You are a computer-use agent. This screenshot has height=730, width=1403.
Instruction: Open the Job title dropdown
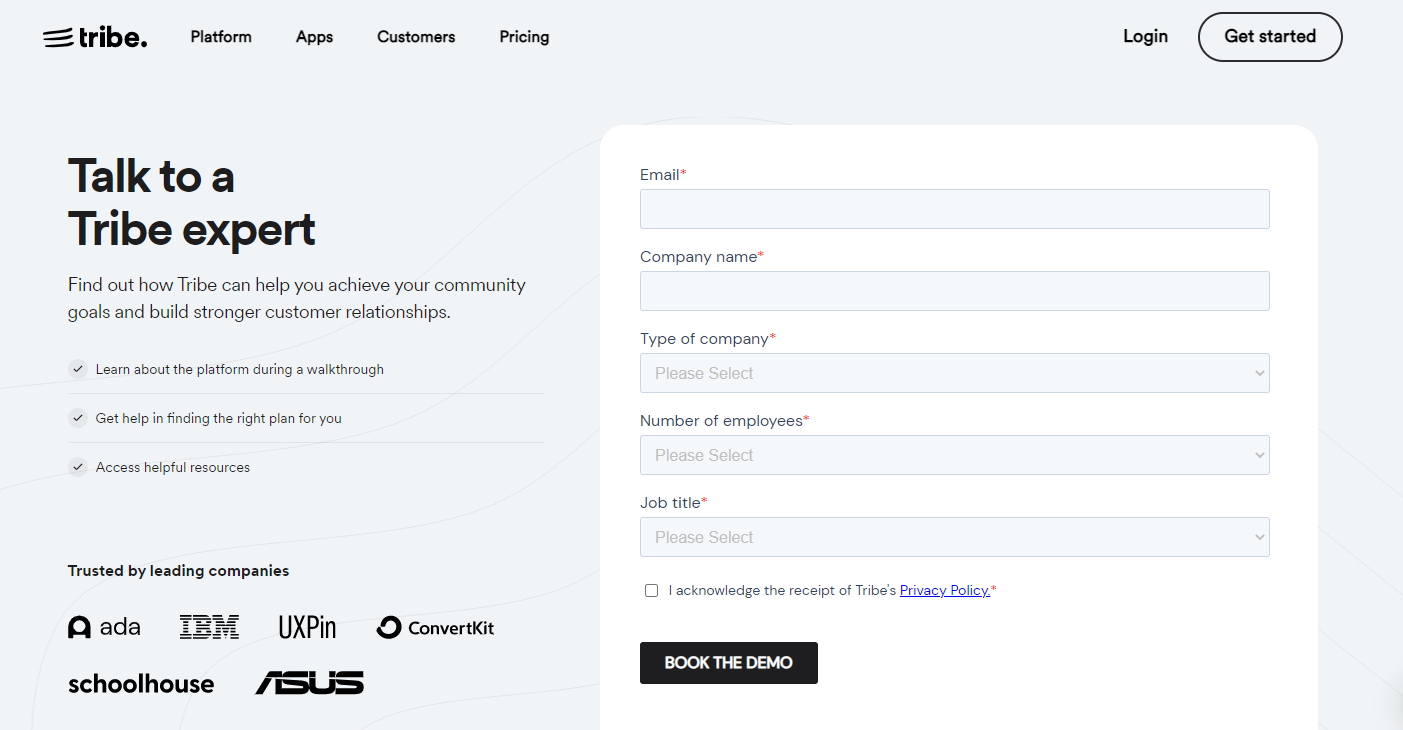click(955, 537)
